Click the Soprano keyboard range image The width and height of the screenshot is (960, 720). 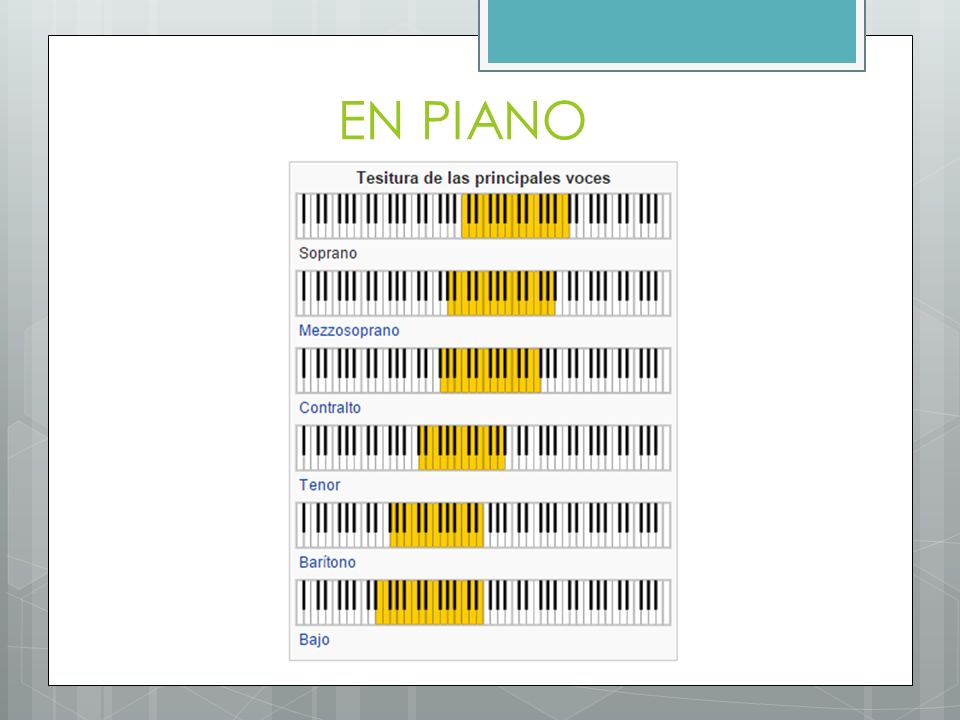pos(483,216)
